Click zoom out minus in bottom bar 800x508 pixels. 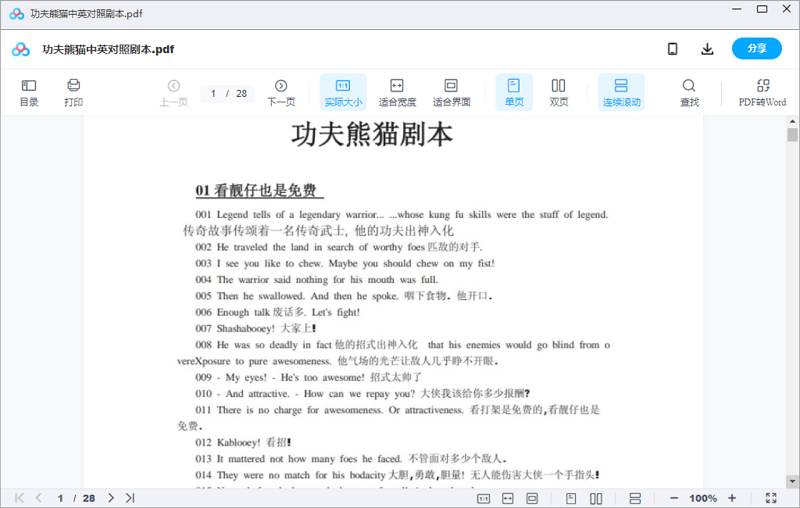coord(674,498)
